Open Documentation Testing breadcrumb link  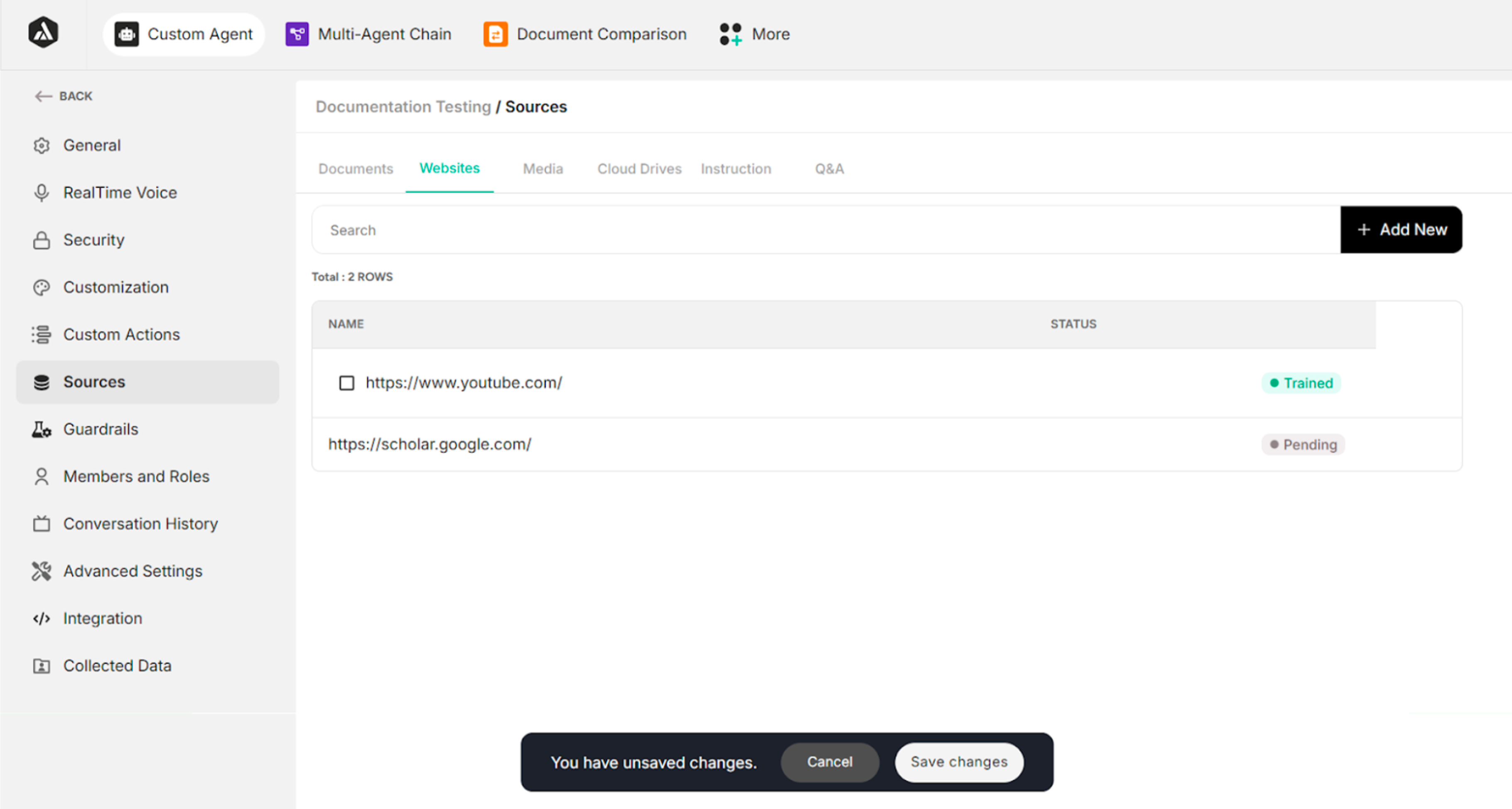click(403, 107)
